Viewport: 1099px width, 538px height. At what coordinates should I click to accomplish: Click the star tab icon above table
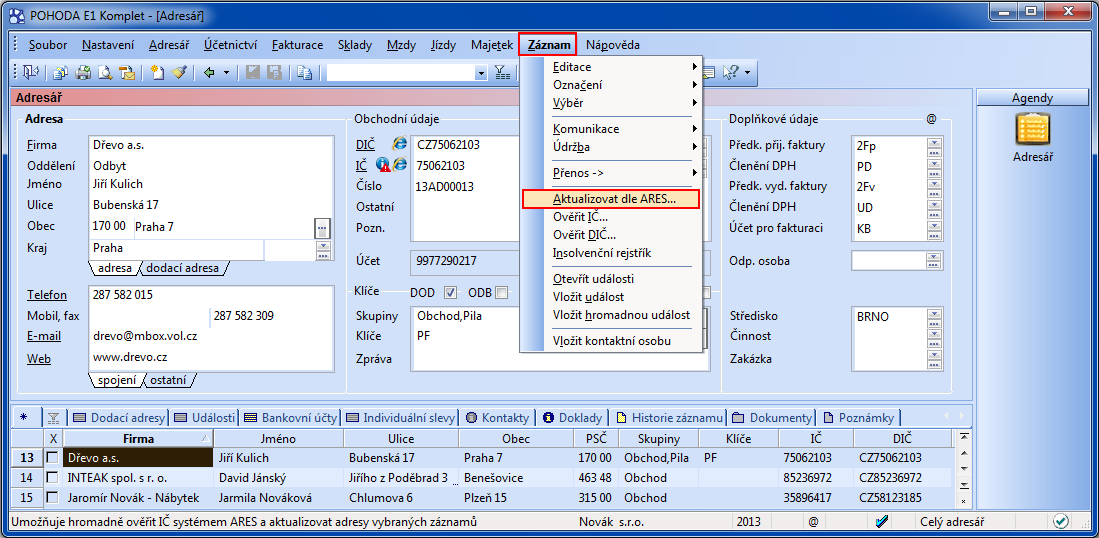[23, 418]
